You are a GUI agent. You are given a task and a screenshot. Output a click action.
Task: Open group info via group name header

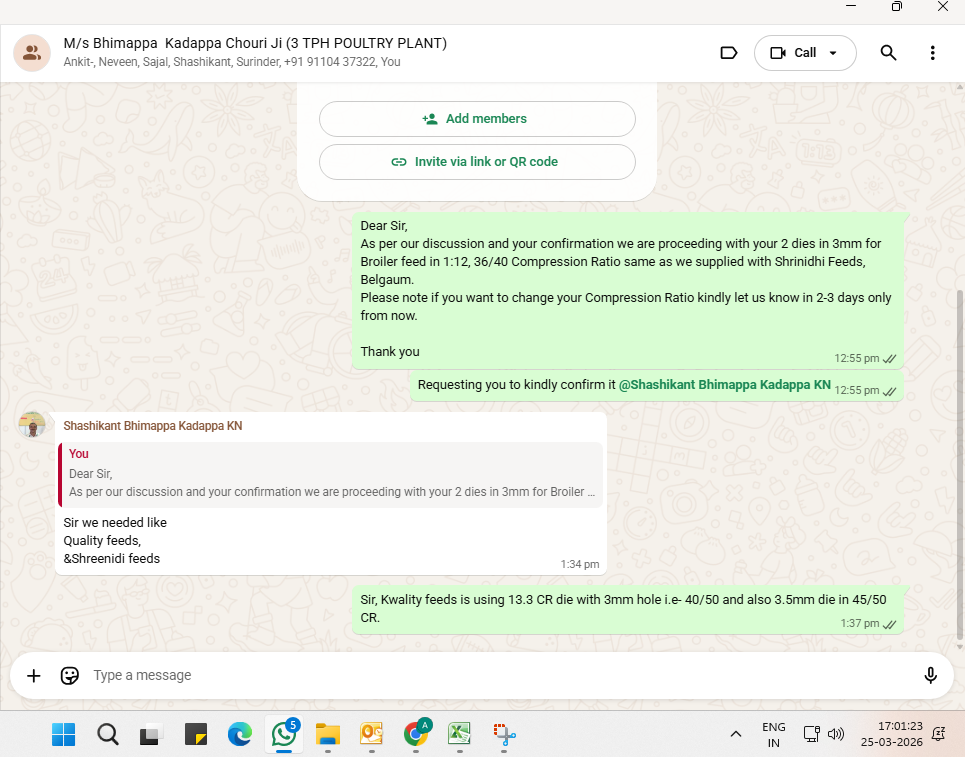click(x=255, y=44)
